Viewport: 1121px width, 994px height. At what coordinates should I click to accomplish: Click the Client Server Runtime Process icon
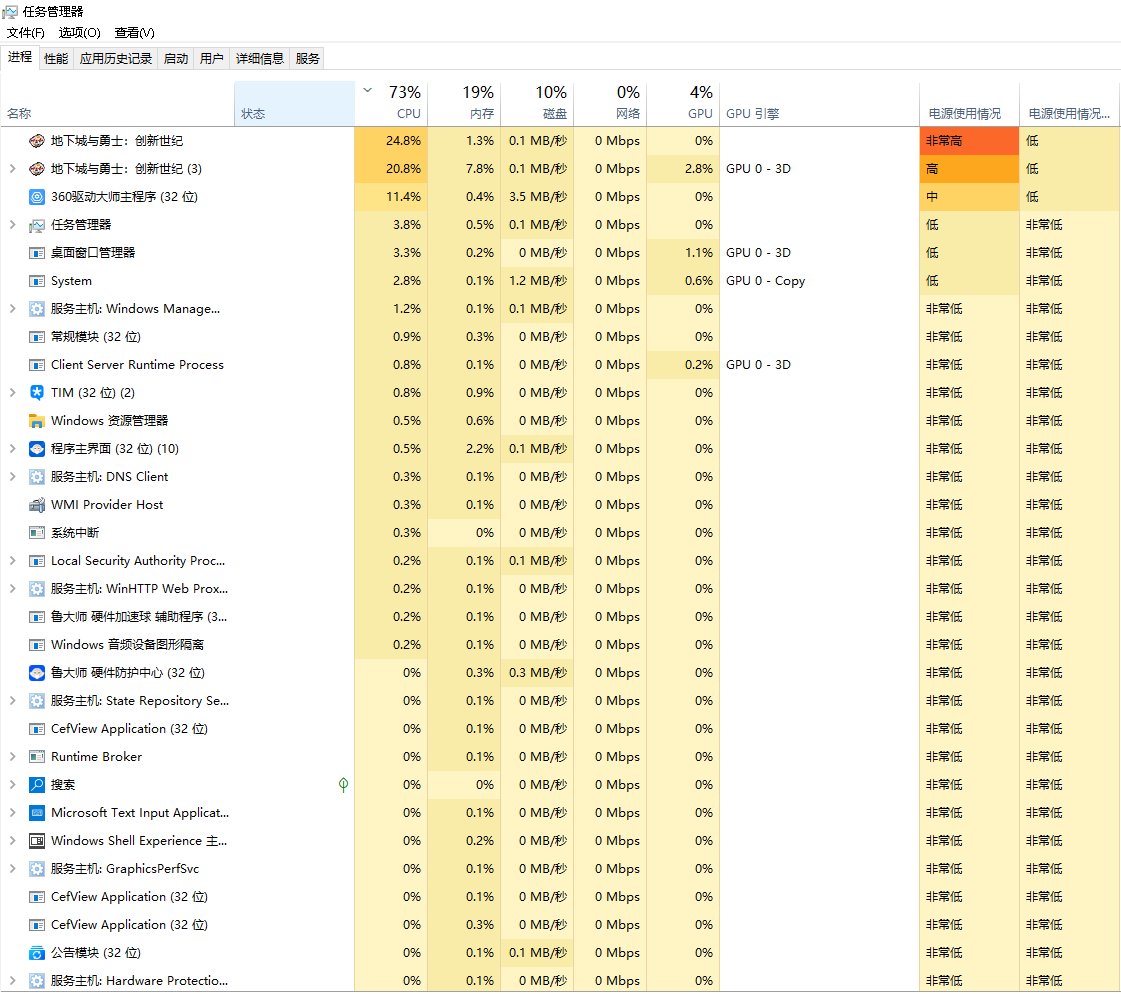click(x=36, y=365)
